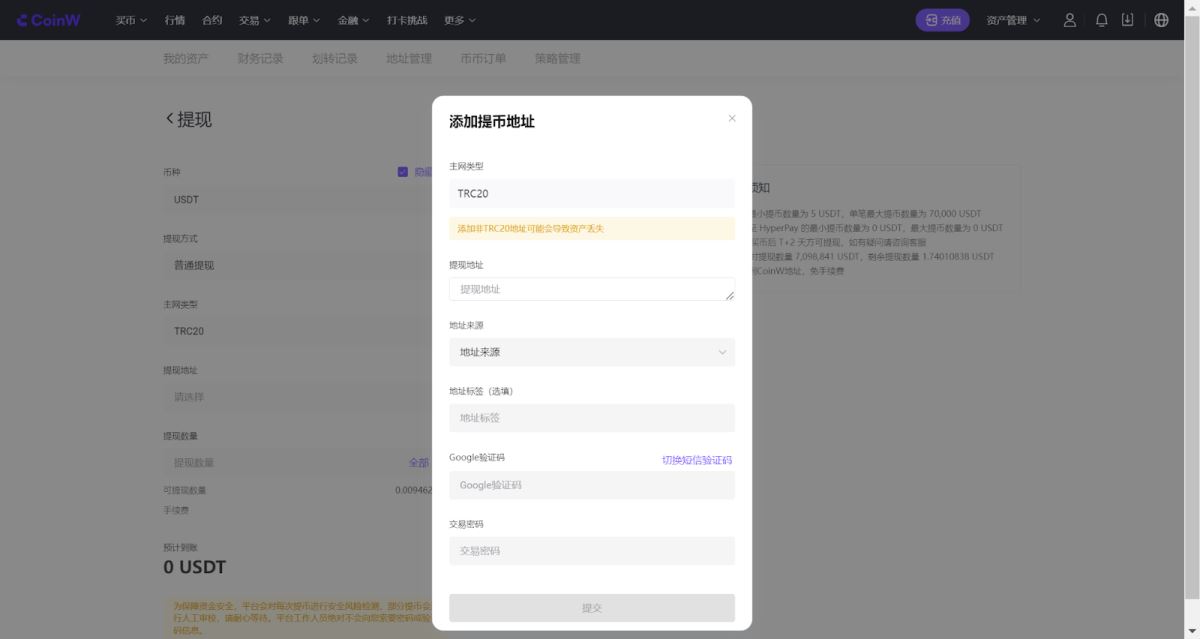1200x639 pixels.
Task: Click the back arrow beside 提现
Action: click(168, 118)
